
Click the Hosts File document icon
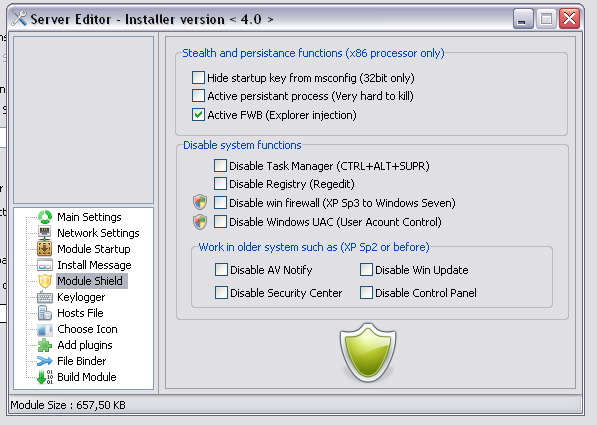pos(45,313)
